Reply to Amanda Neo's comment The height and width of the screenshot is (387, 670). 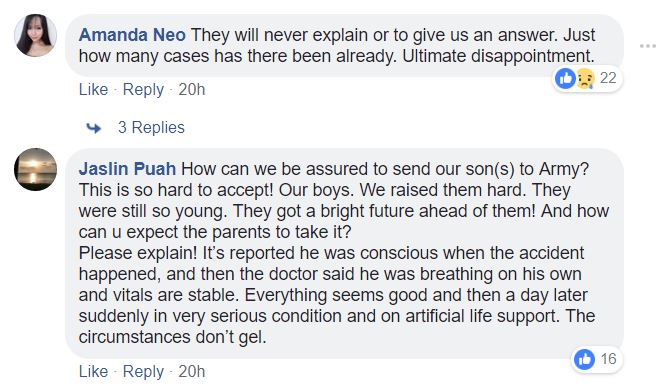(143, 90)
